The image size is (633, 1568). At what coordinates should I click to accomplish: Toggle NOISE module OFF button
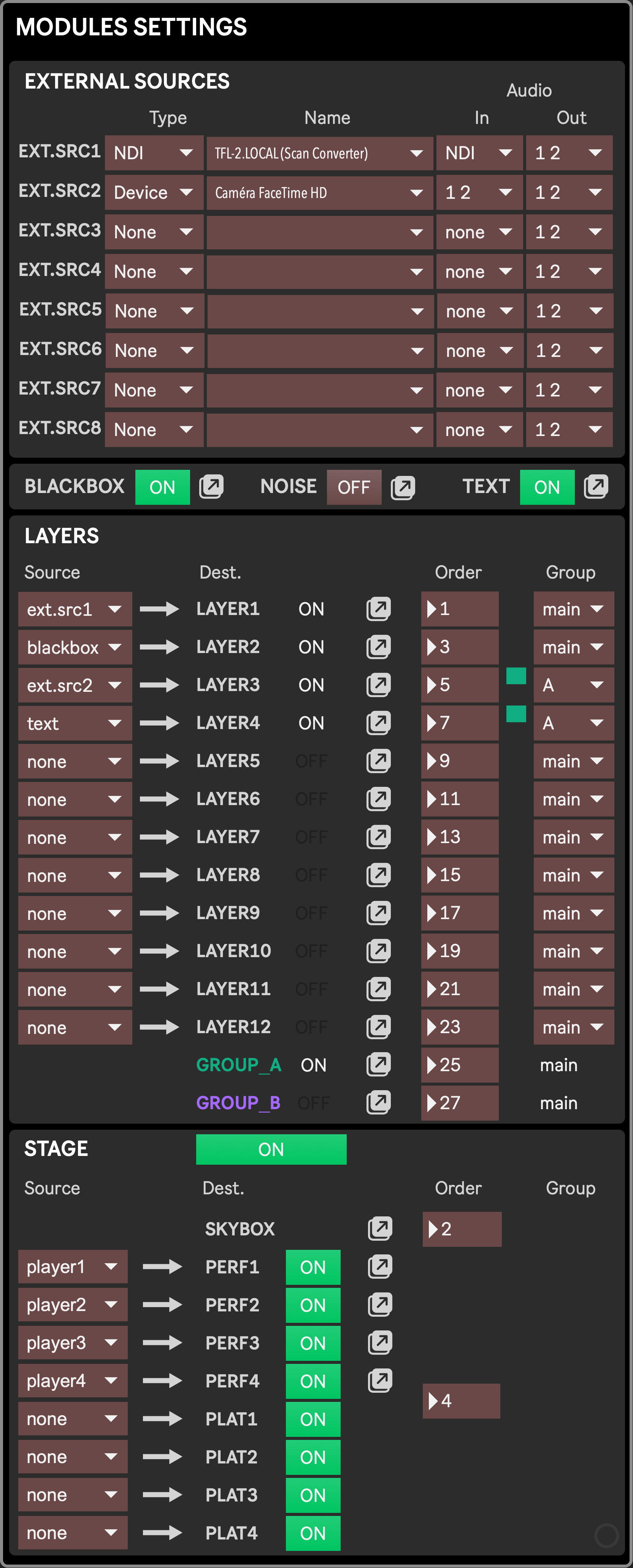354,487
